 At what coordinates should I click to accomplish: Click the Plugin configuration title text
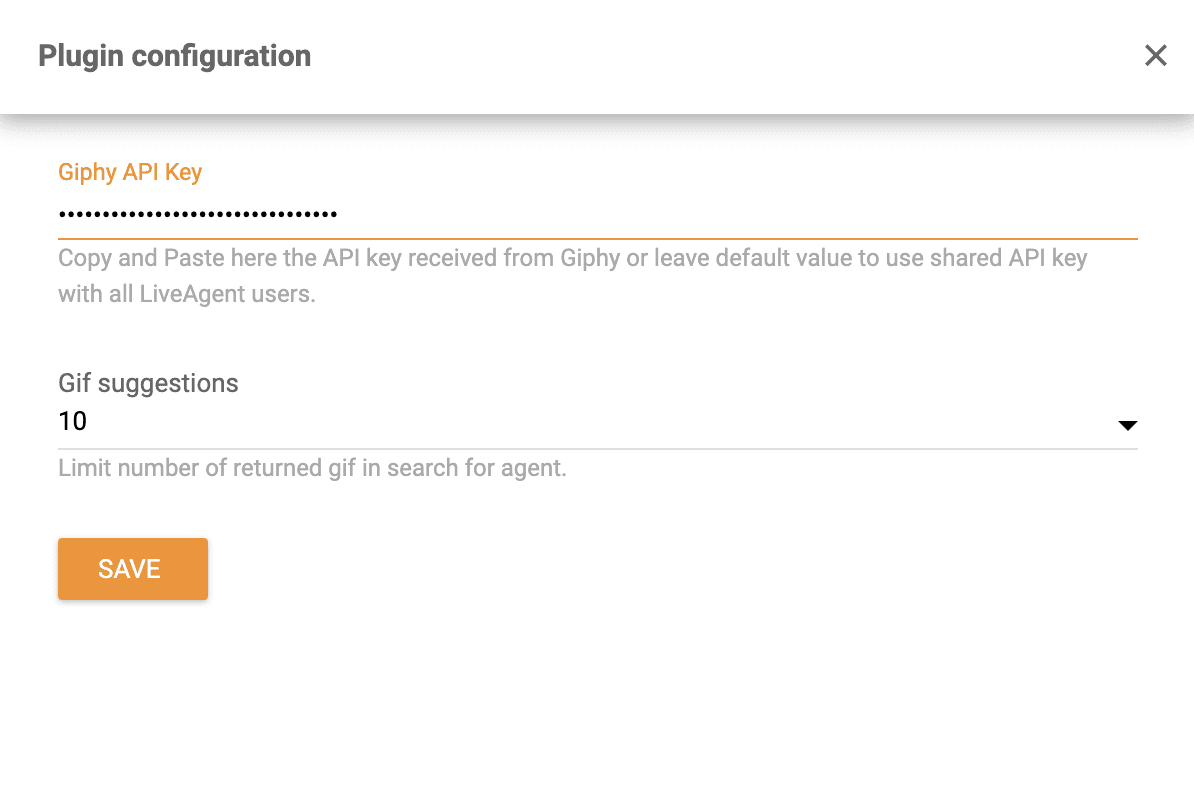[x=174, y=56]
